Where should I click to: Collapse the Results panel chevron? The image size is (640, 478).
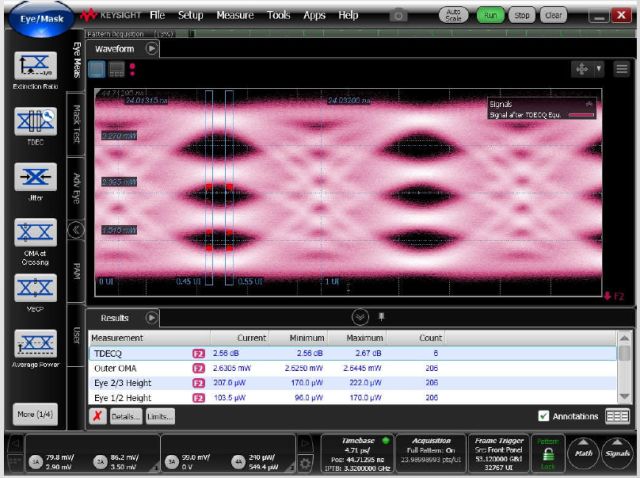pyautogui.click(x=360, y=317)
